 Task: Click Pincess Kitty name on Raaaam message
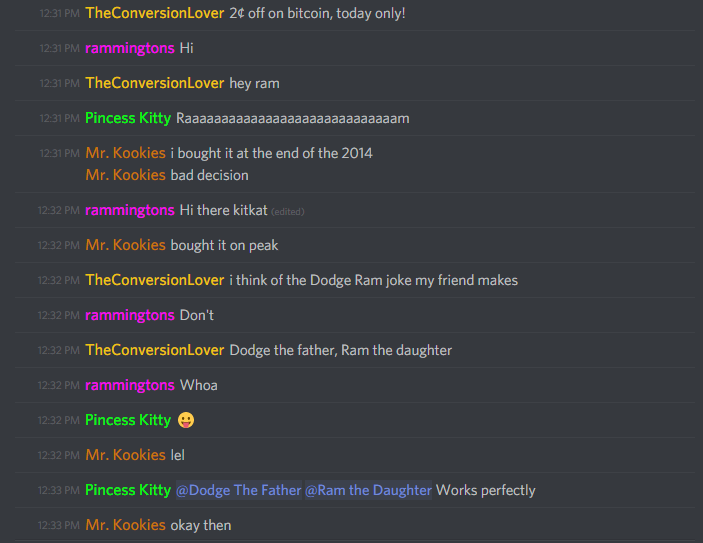[x=128, y=118]
